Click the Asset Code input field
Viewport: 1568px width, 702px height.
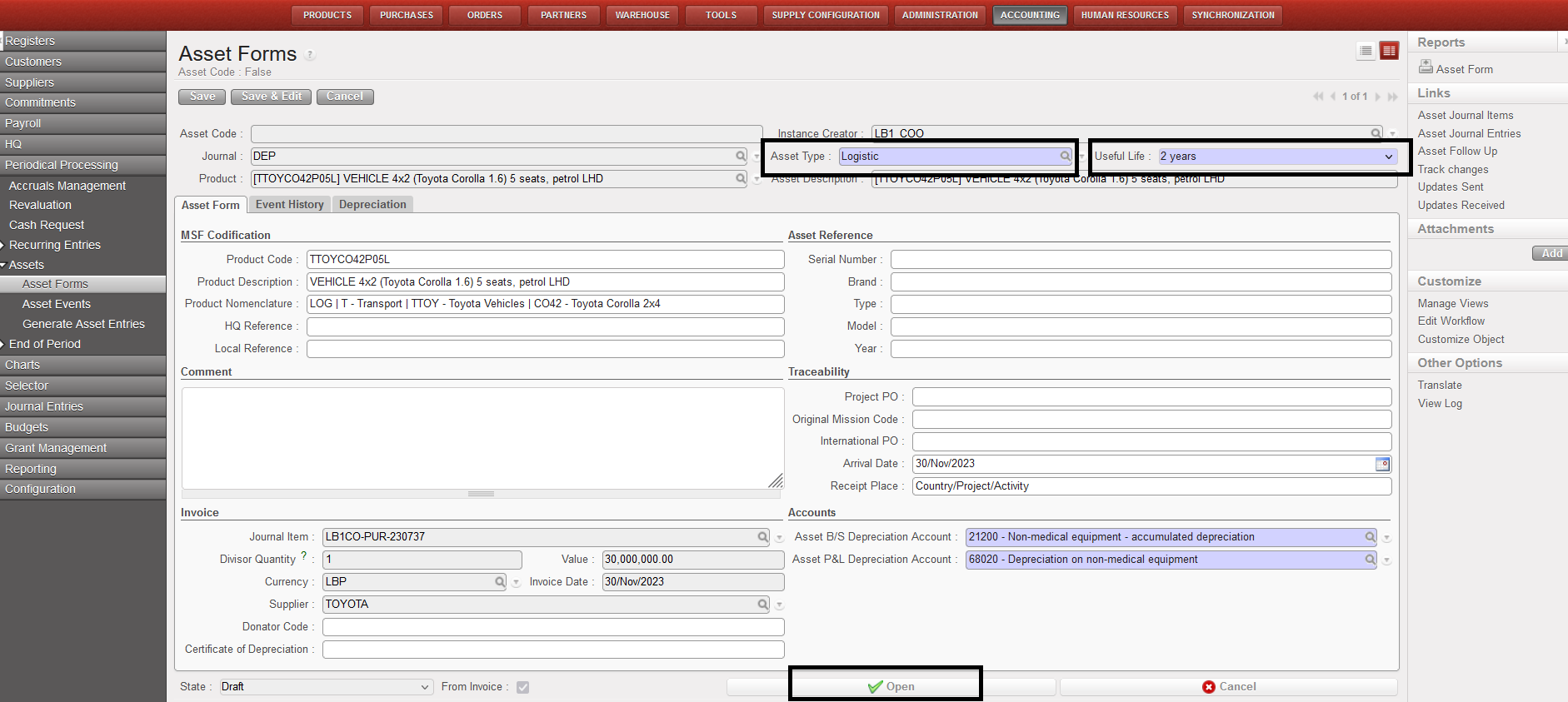click(507, 134)
